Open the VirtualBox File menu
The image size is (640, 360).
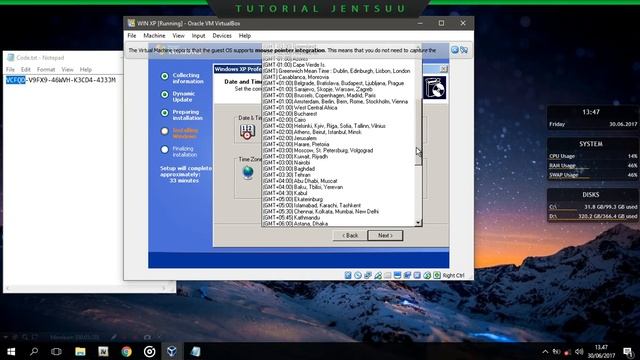(132, 36)
